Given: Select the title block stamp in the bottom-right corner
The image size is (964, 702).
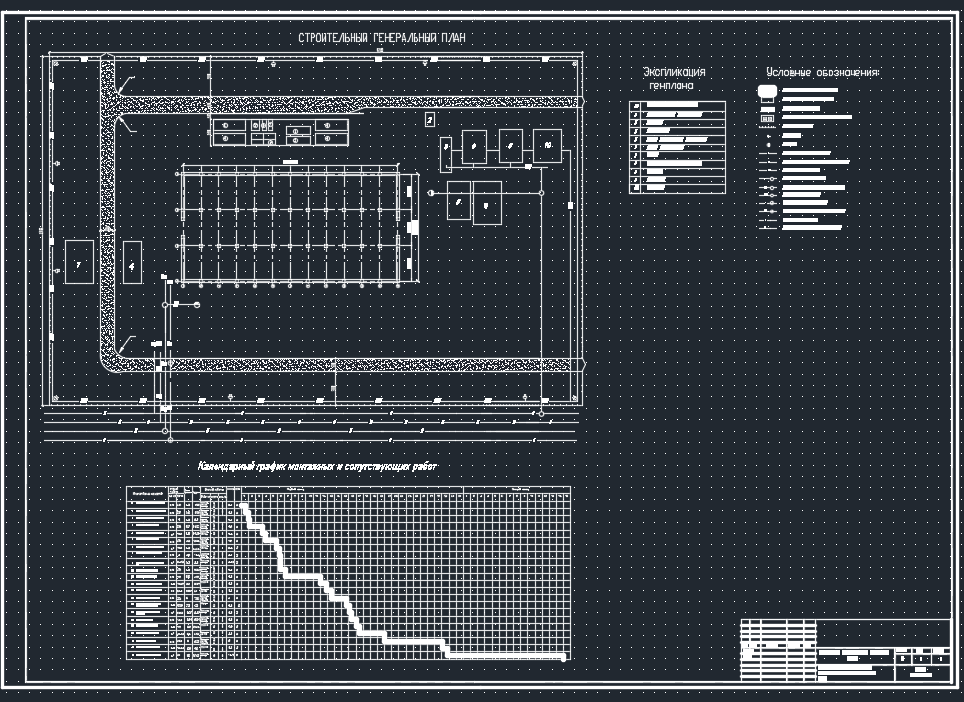Looking at the screenshot, I should [845, 650].
